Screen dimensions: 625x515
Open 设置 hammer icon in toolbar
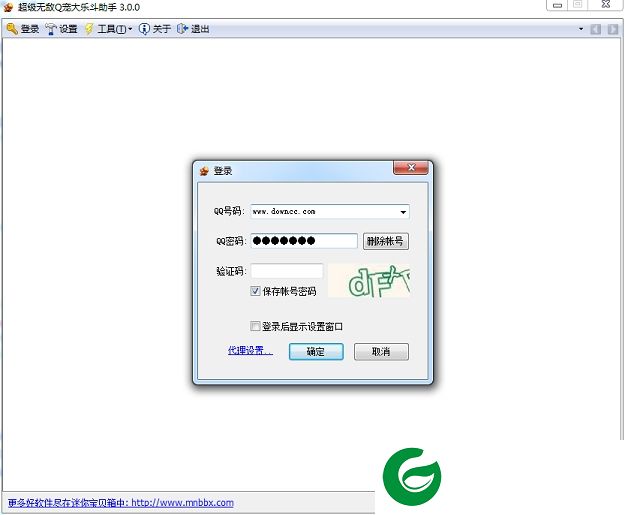pyautogui.click(x=51, y=29)
